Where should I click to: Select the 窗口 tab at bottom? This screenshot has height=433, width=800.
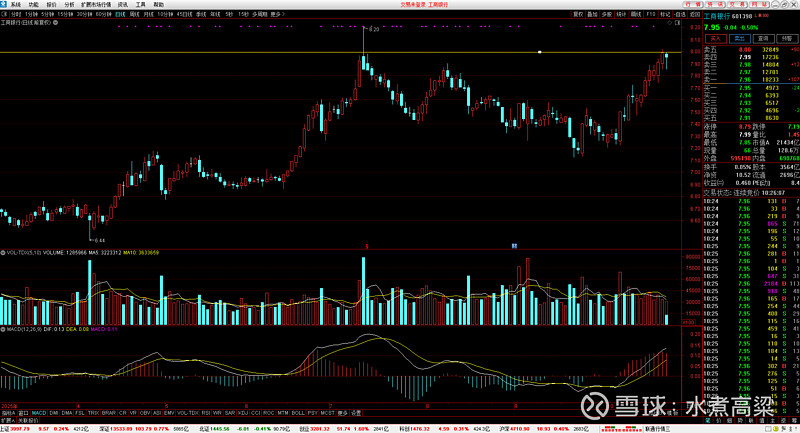24,413
